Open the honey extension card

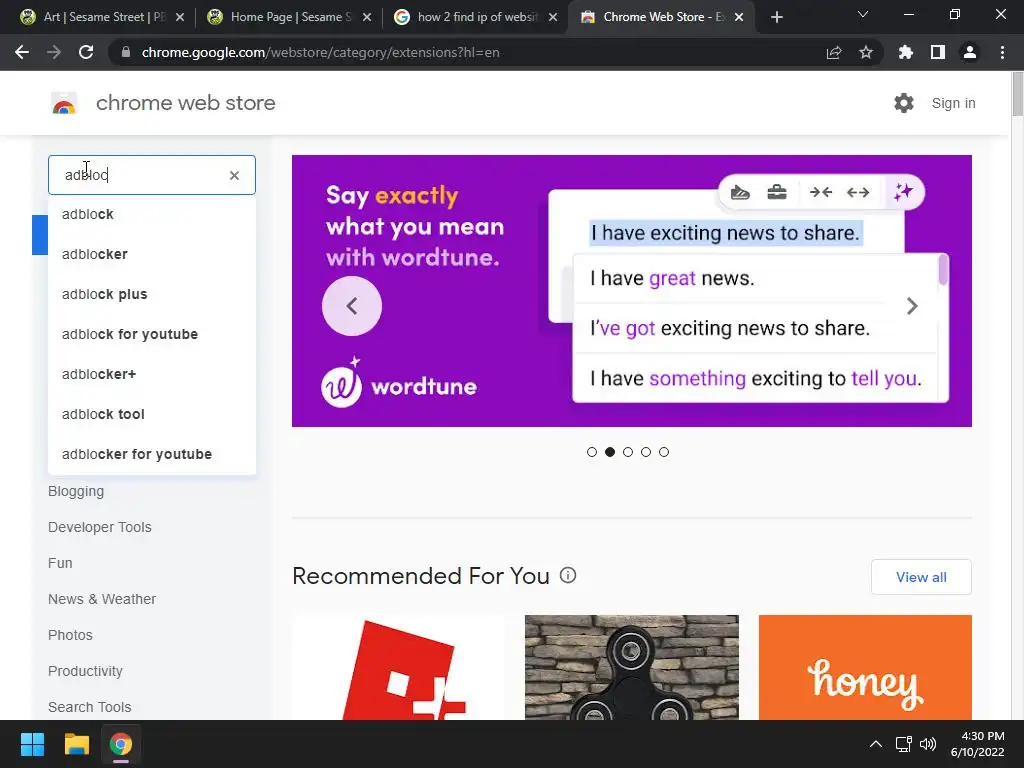pyautogui.click(x=865, y=667)
